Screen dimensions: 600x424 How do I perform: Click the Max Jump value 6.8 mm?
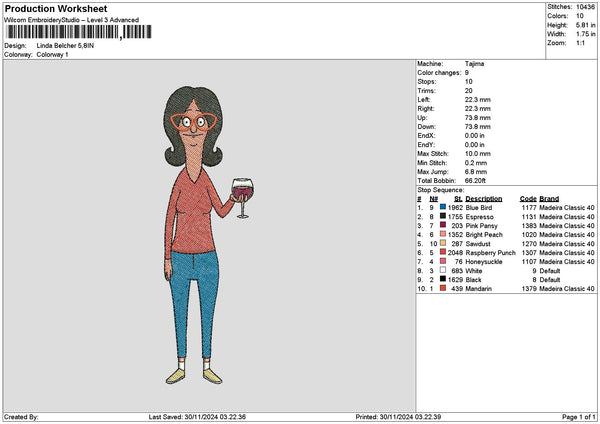pyautogui.click(x=476, y=172)
